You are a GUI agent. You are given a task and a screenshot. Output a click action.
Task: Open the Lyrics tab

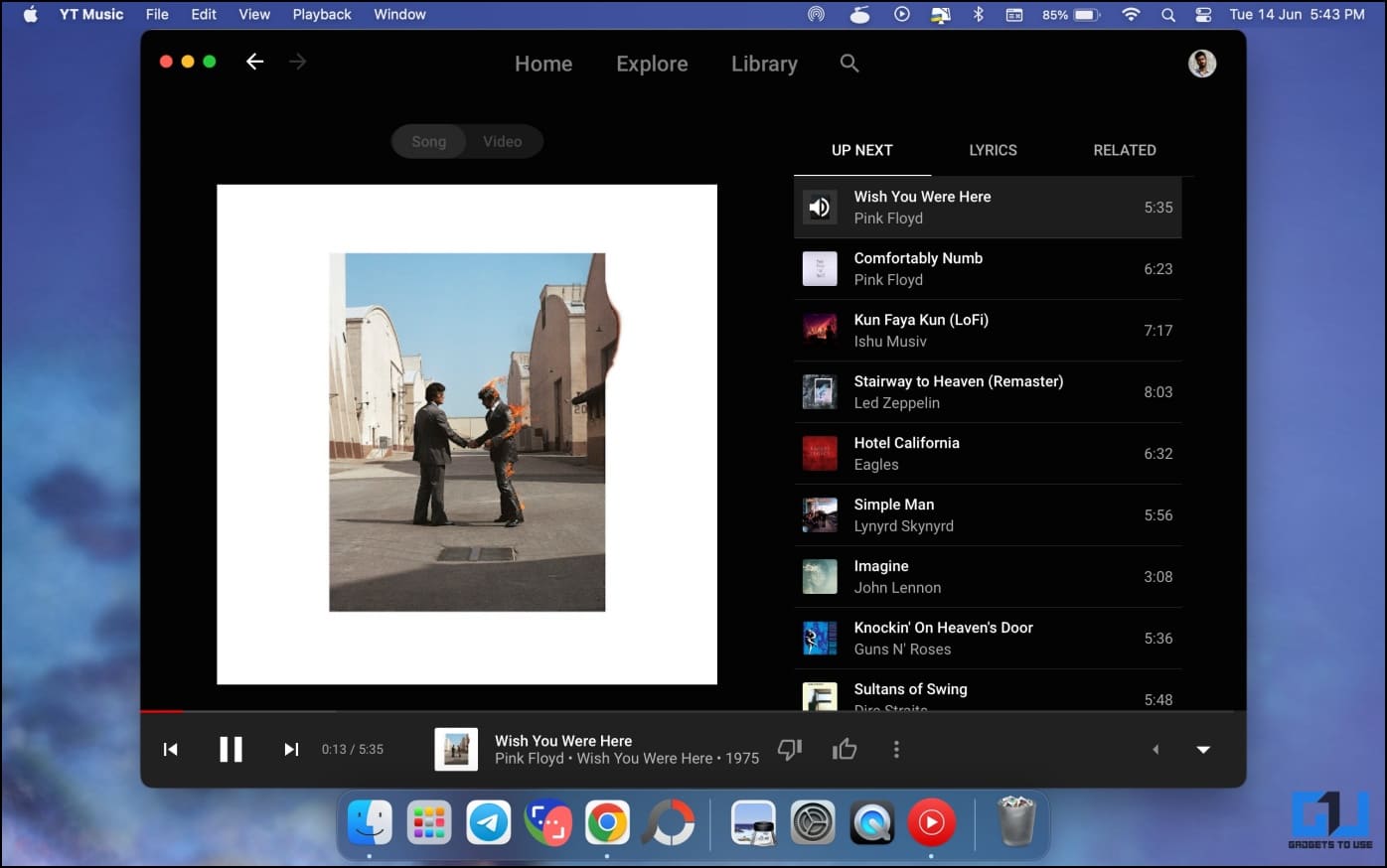pyautogui.click(x=993, y=150)
